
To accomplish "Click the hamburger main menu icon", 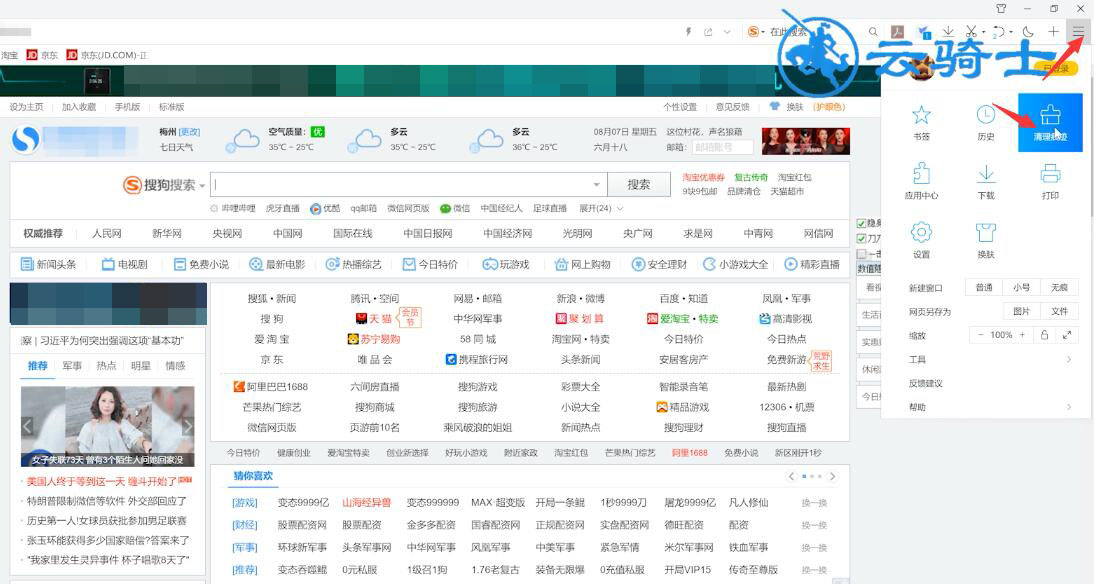I will coord(1079,31).
